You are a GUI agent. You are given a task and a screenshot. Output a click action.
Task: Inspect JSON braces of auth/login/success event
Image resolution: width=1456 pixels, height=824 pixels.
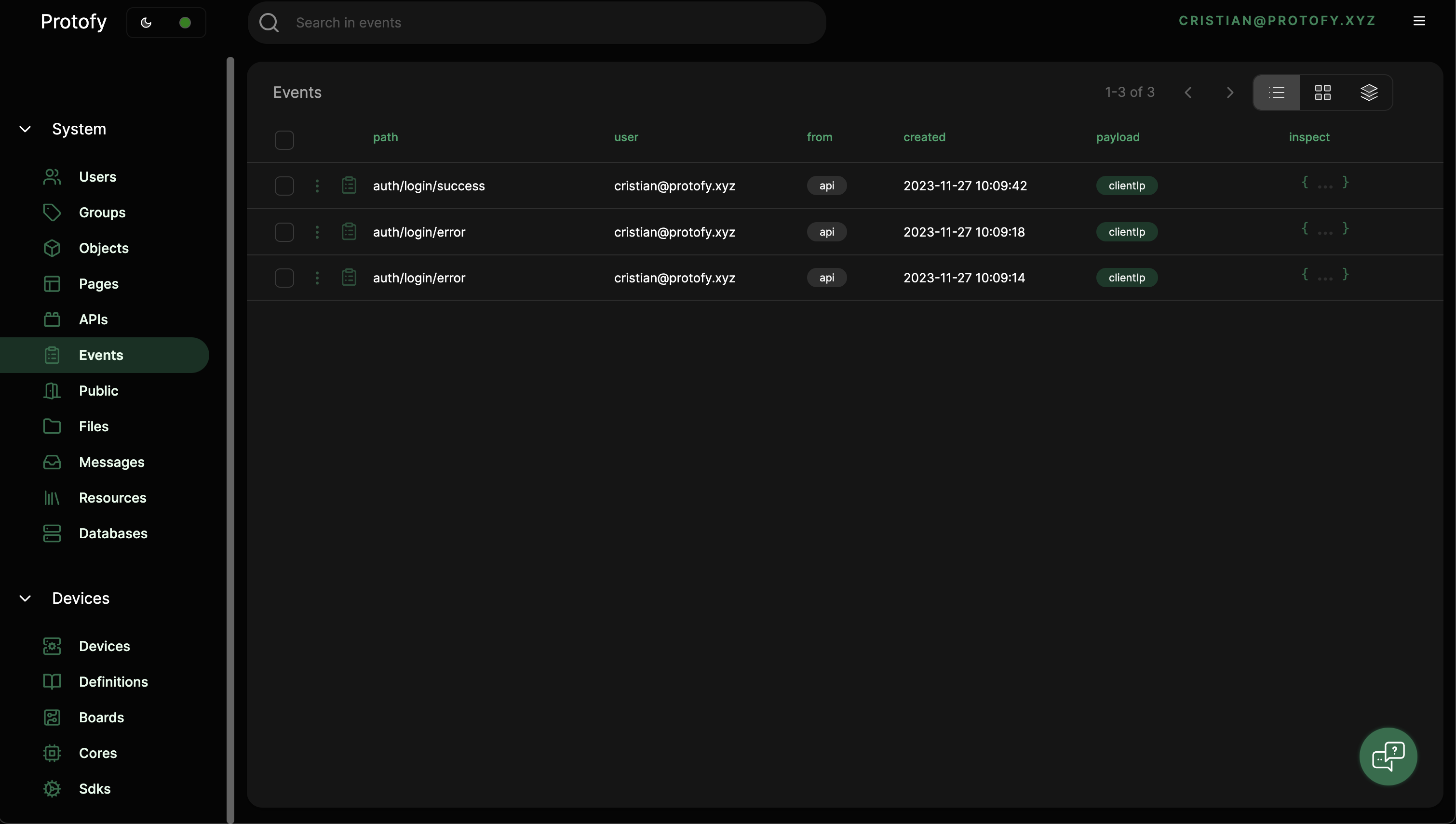click(x=1325, y=183)
